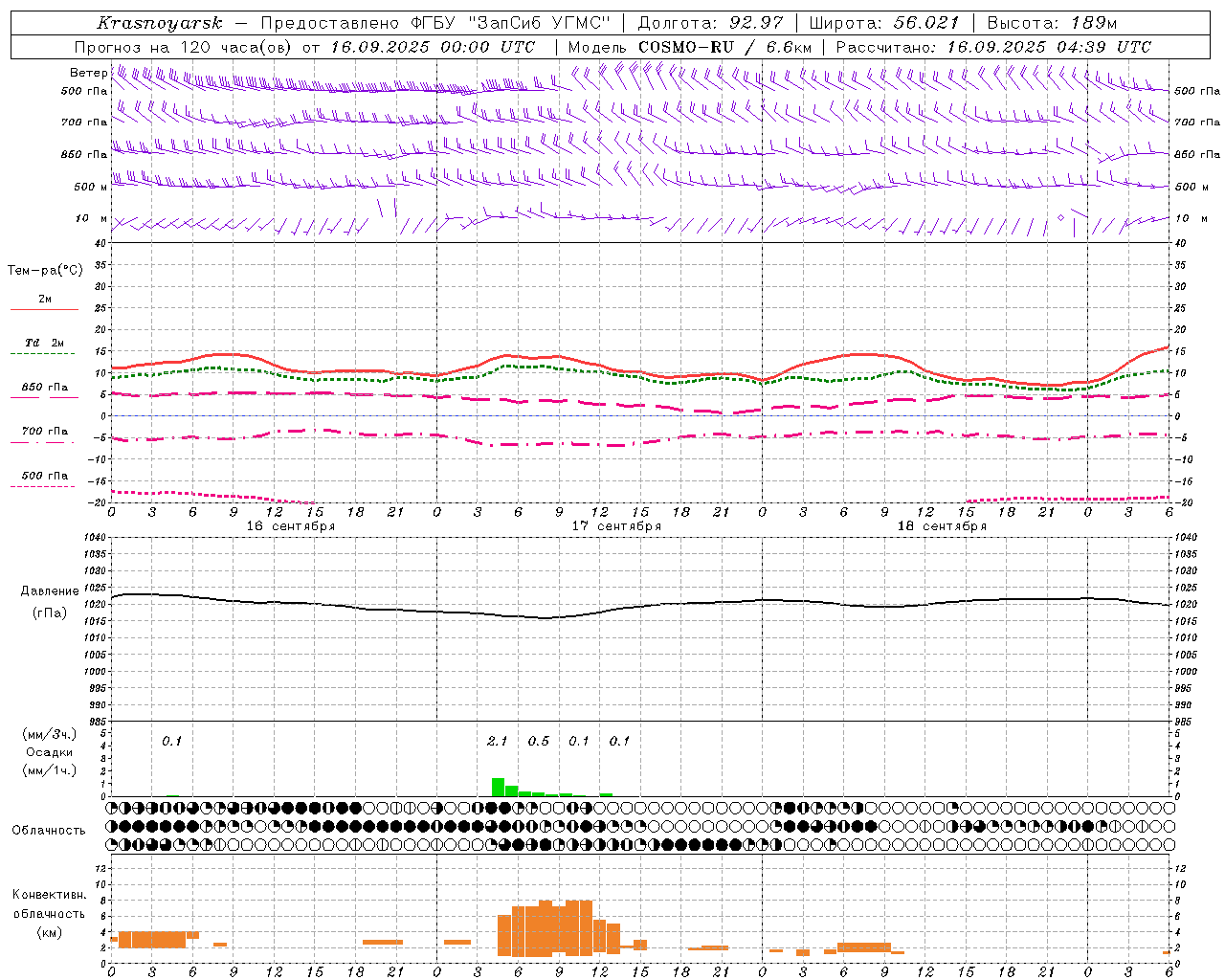The image size is (1225, 980).
Task: Click the Ветер wind panel label
Action: (x=88, y=73)
